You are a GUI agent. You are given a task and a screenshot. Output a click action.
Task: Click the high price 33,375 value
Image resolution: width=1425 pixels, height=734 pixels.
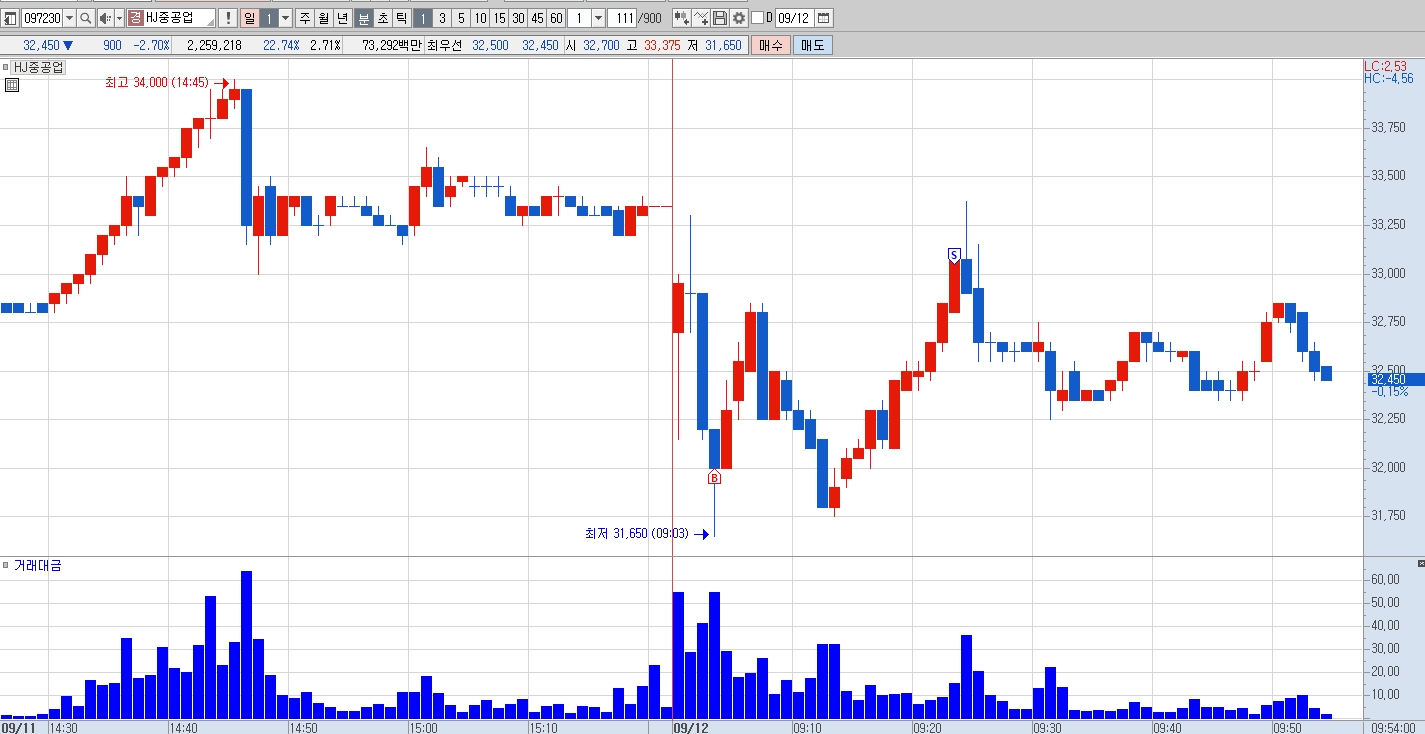[663, 45]
